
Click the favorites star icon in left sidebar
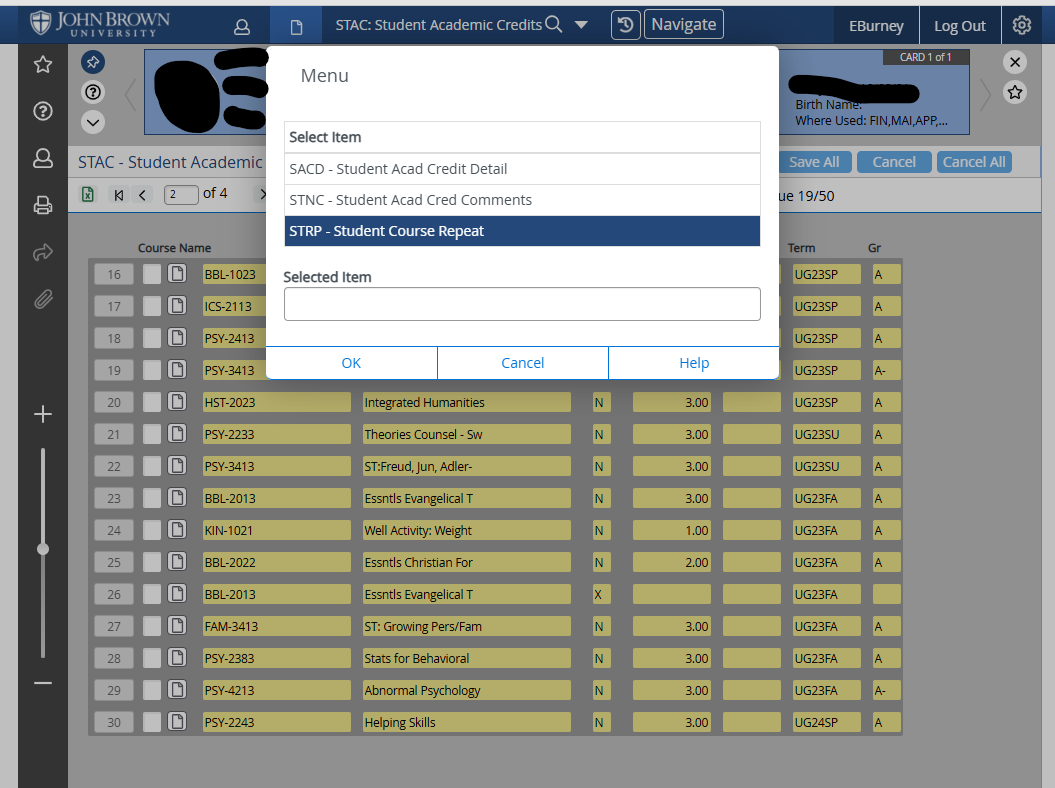pyautogui.click(x=43, y=65)
